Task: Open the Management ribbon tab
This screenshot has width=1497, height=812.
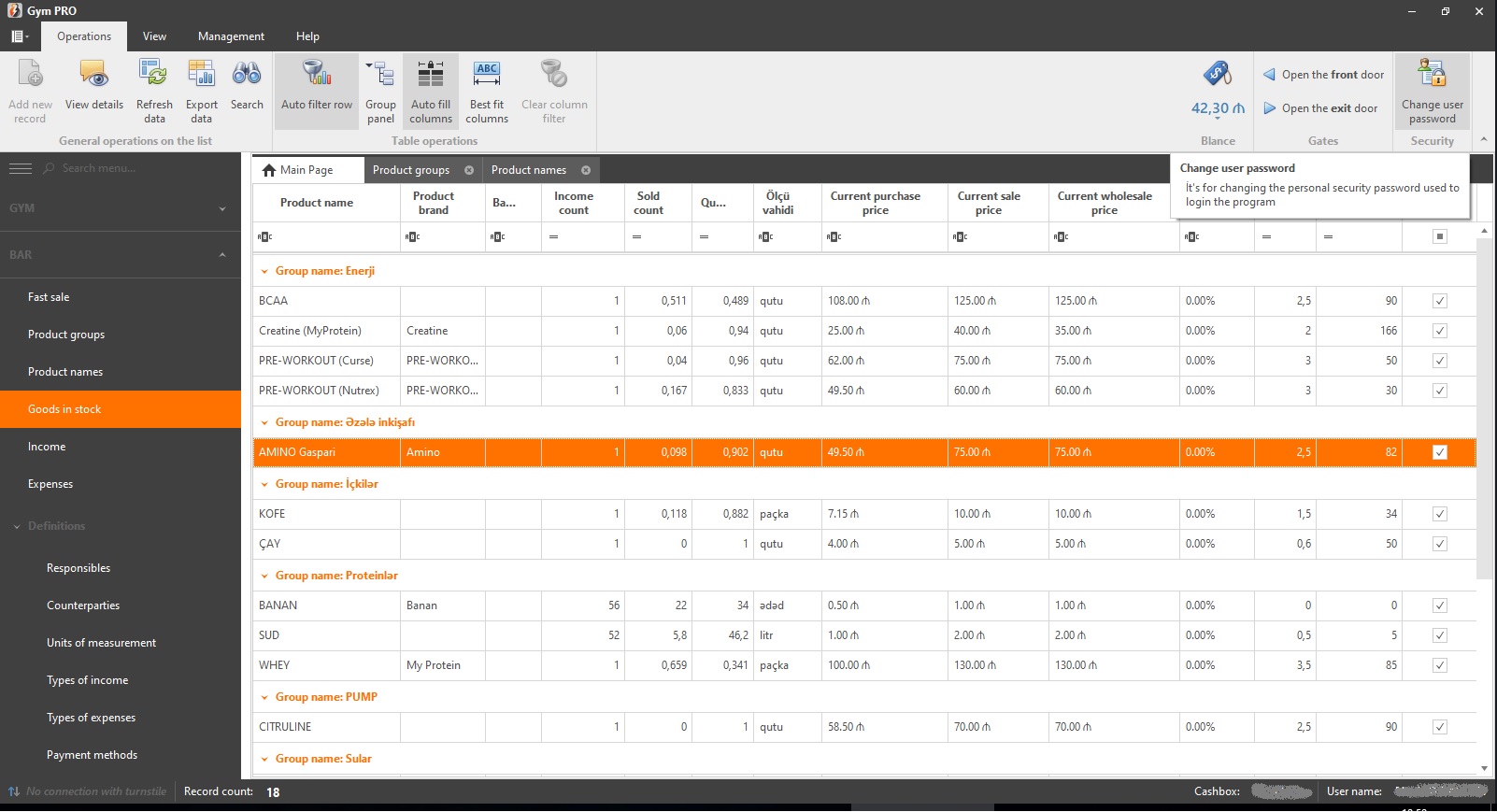Action: 231,36
